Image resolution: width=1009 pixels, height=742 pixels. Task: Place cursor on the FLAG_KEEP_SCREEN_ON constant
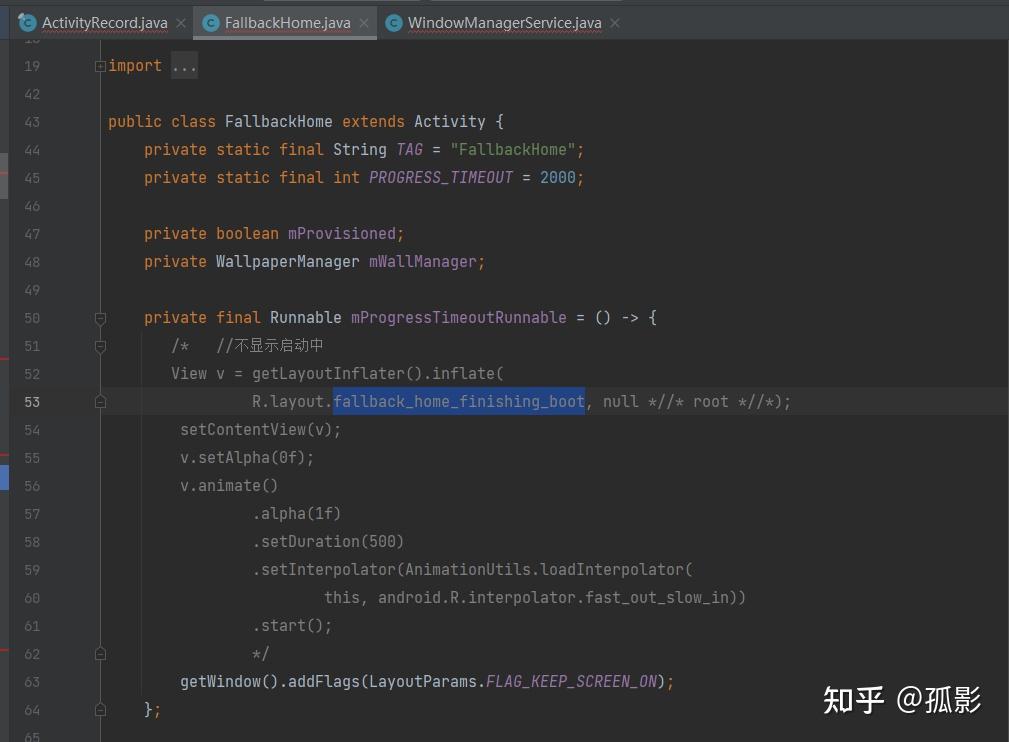pos(570,681)
